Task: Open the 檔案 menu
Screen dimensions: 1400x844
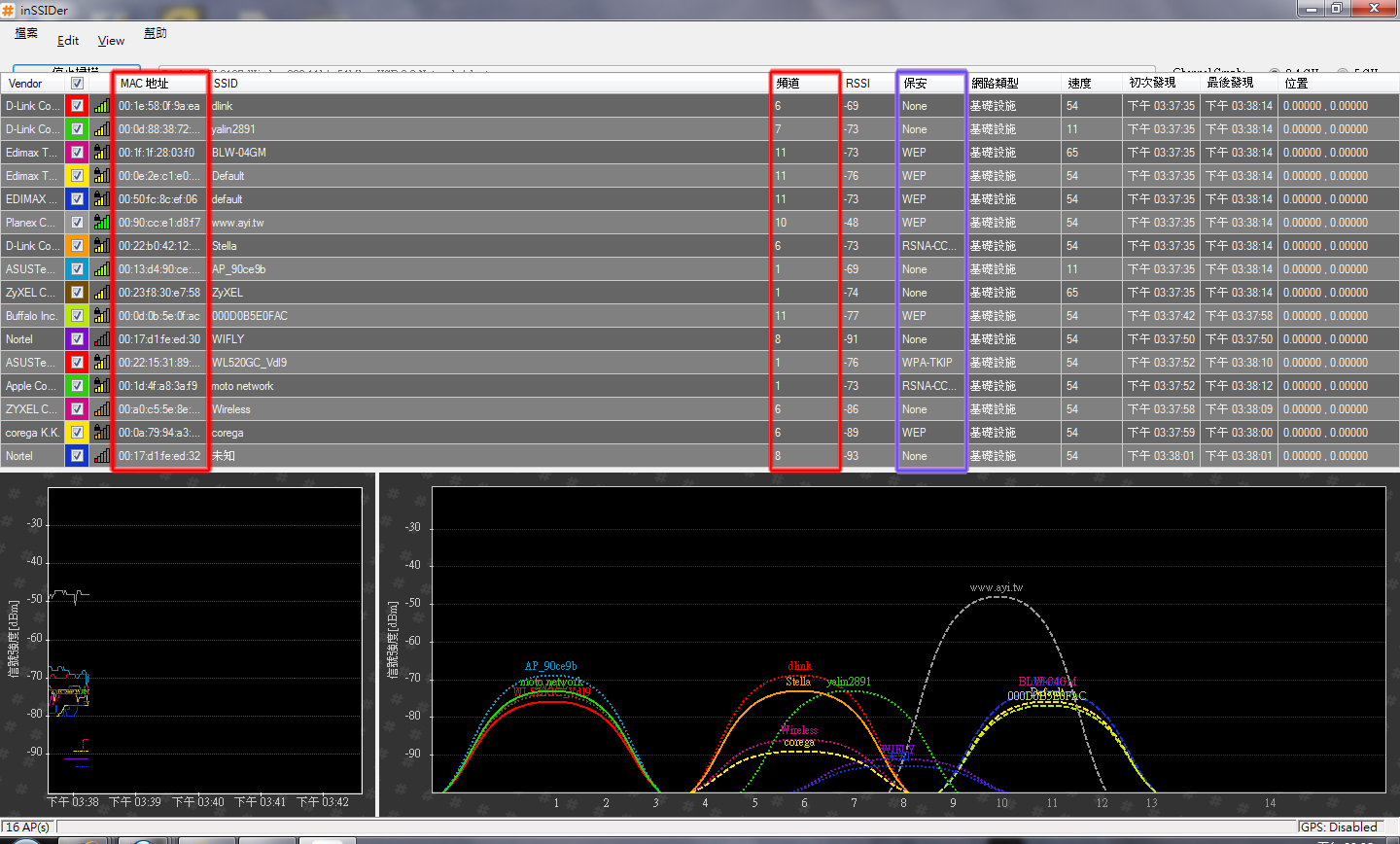Action: 26,33
